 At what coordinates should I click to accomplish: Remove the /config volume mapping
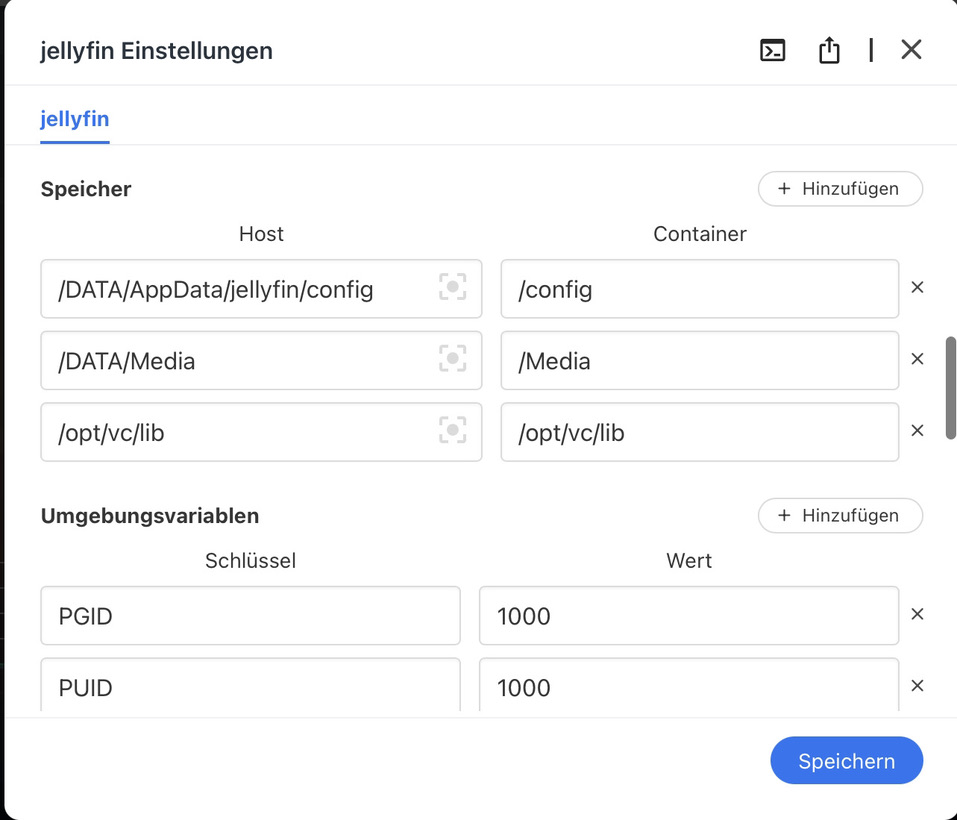coord(917,288)
